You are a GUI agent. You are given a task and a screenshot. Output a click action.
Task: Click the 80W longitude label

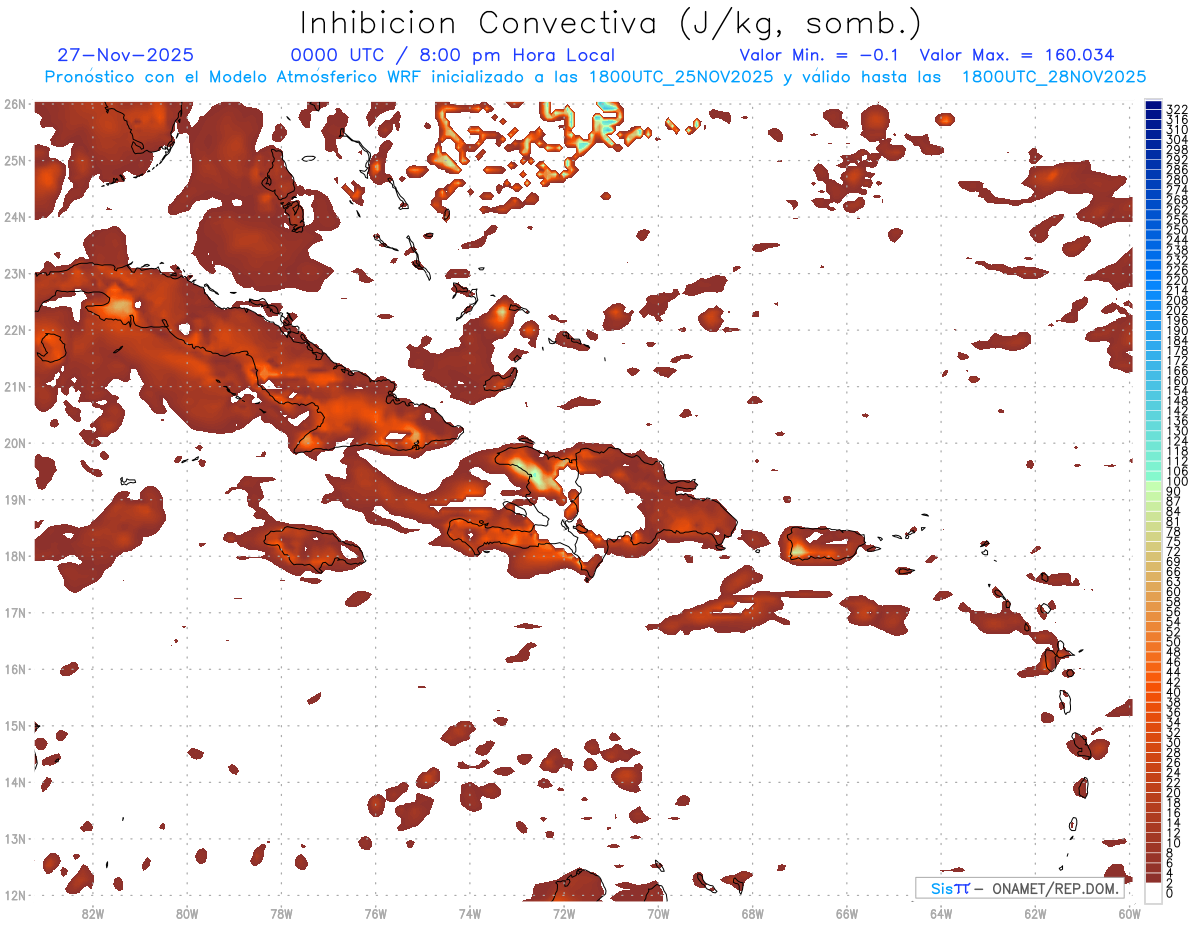point(186,913)
